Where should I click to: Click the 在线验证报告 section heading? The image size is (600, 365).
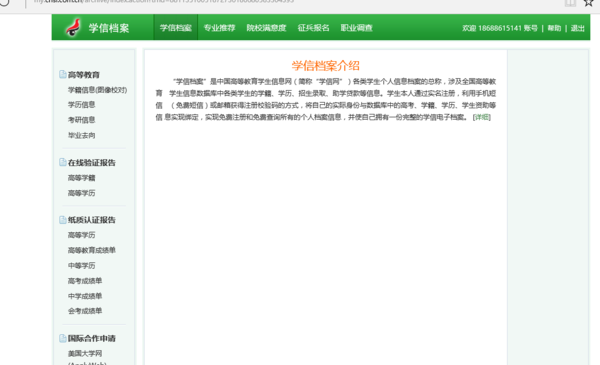(x=91, y=163)
